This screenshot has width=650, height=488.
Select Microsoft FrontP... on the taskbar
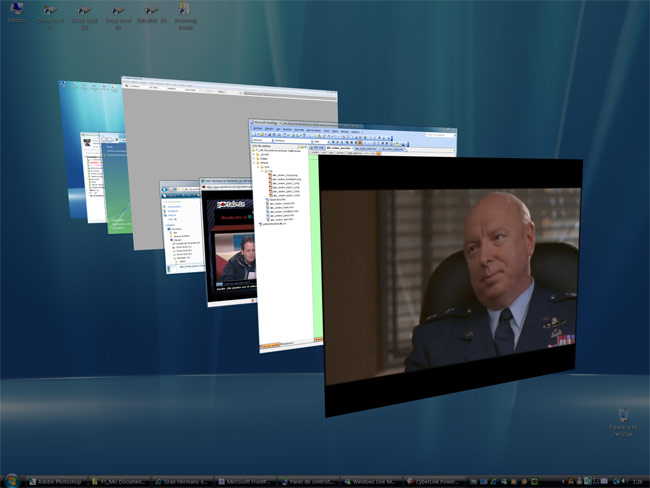245,482
